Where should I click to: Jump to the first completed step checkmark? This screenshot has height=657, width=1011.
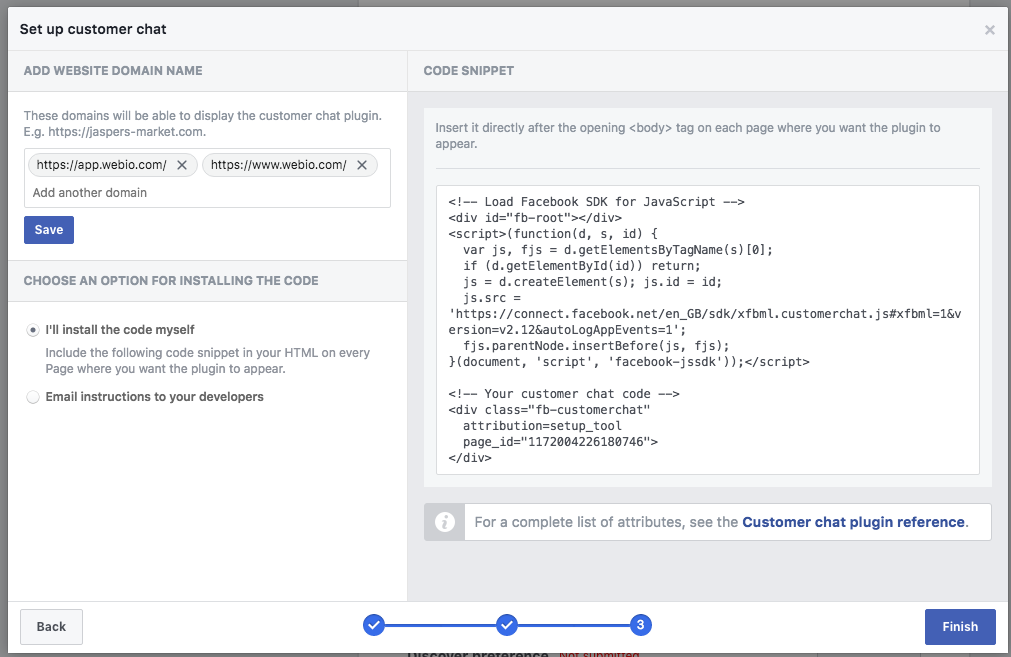coord(374,625)
